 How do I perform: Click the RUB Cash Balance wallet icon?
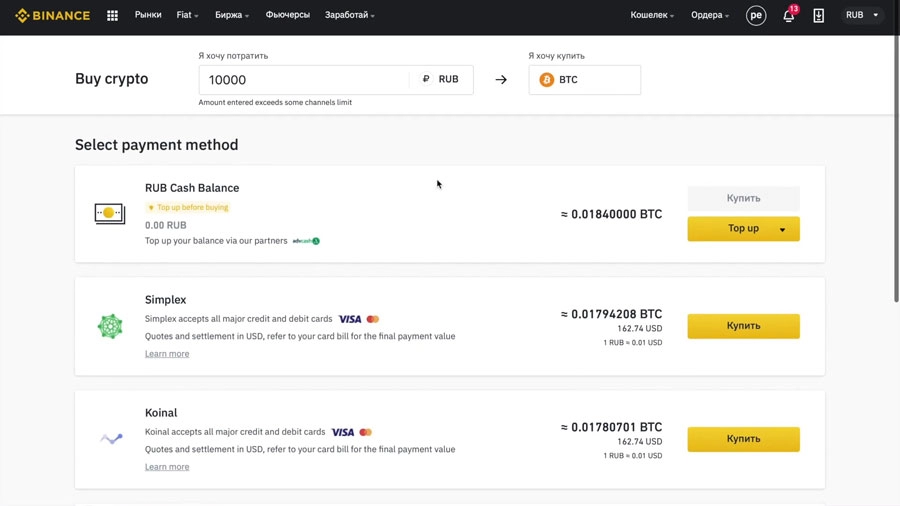point(110,213)
